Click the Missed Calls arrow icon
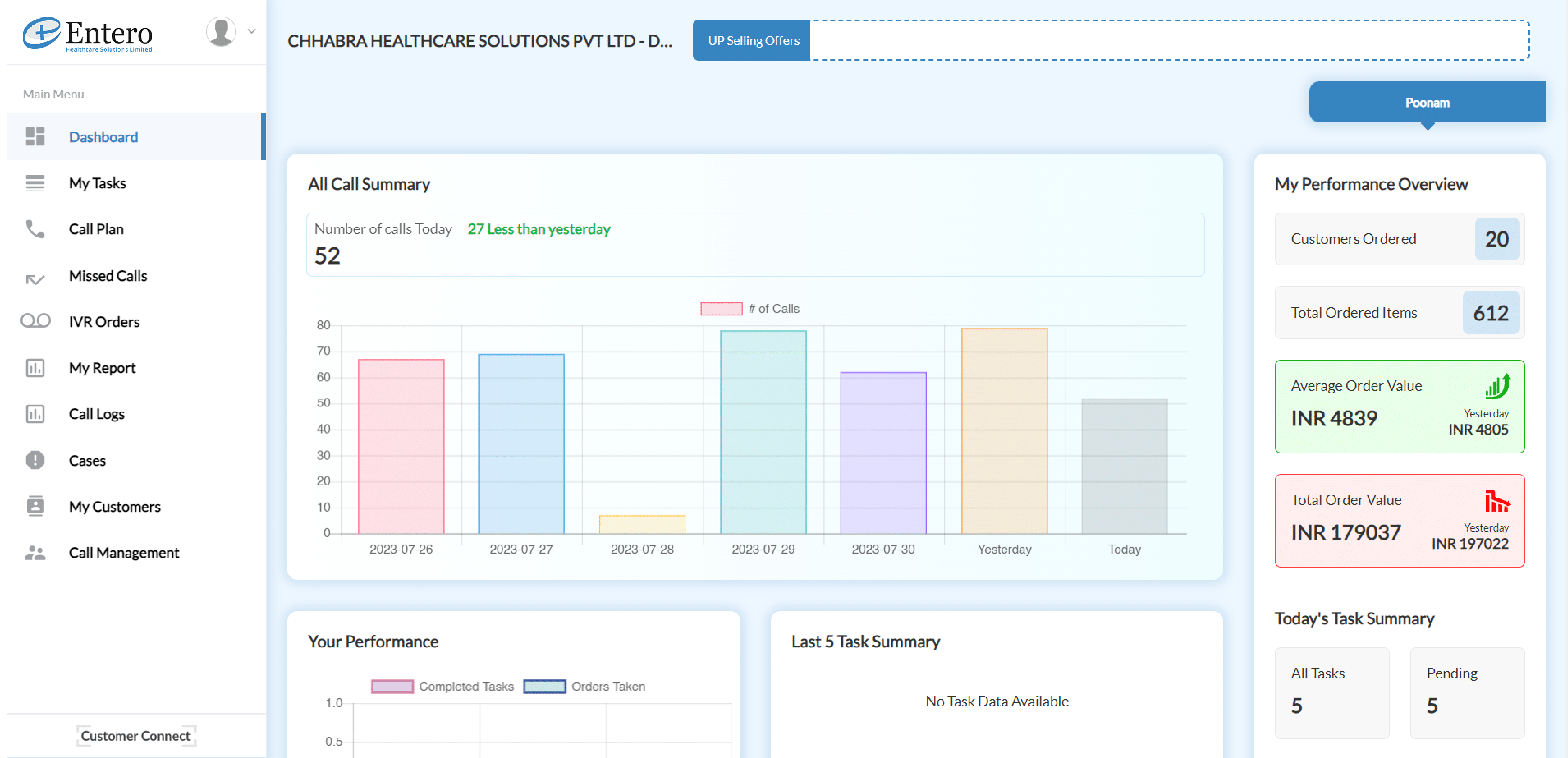 pos(35,279)
